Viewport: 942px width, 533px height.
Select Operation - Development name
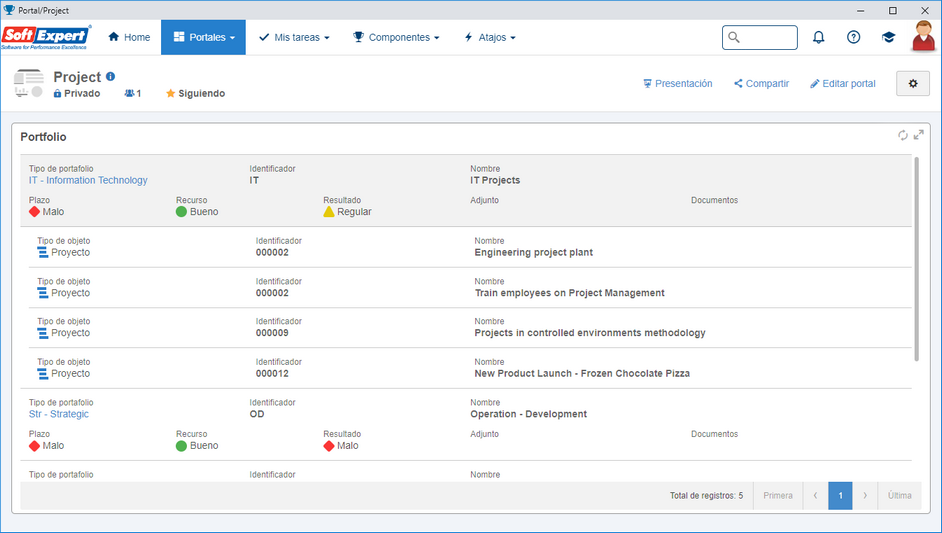(529, 414)
